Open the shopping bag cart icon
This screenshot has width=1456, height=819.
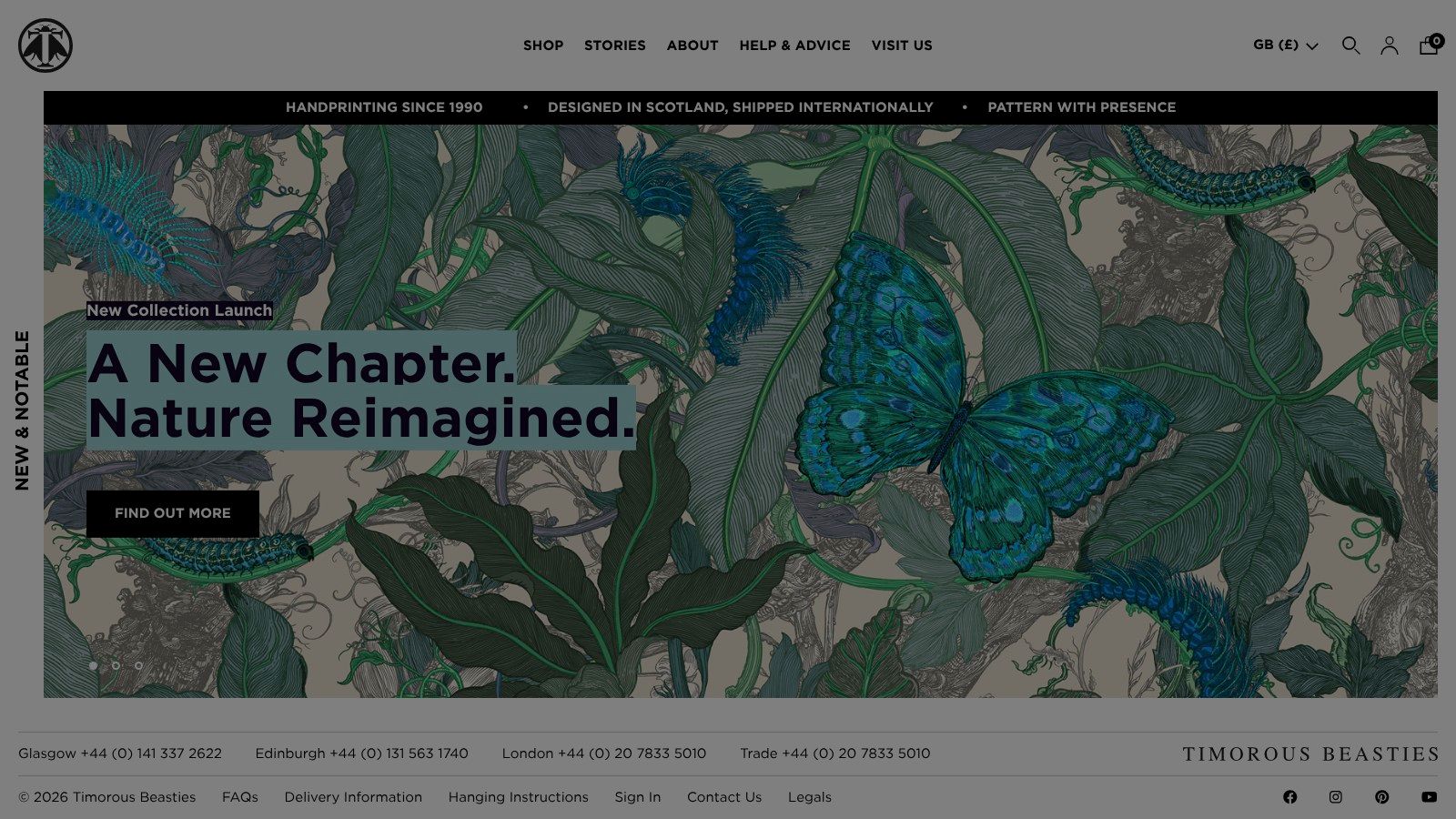pyautogui.click(x=1430, y=45)
